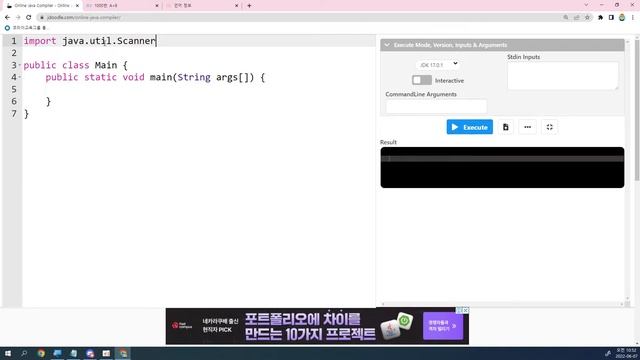Click the class name 'Main' on line 3
The height and width of the screenshot is (360, 640).
[106, 65]
